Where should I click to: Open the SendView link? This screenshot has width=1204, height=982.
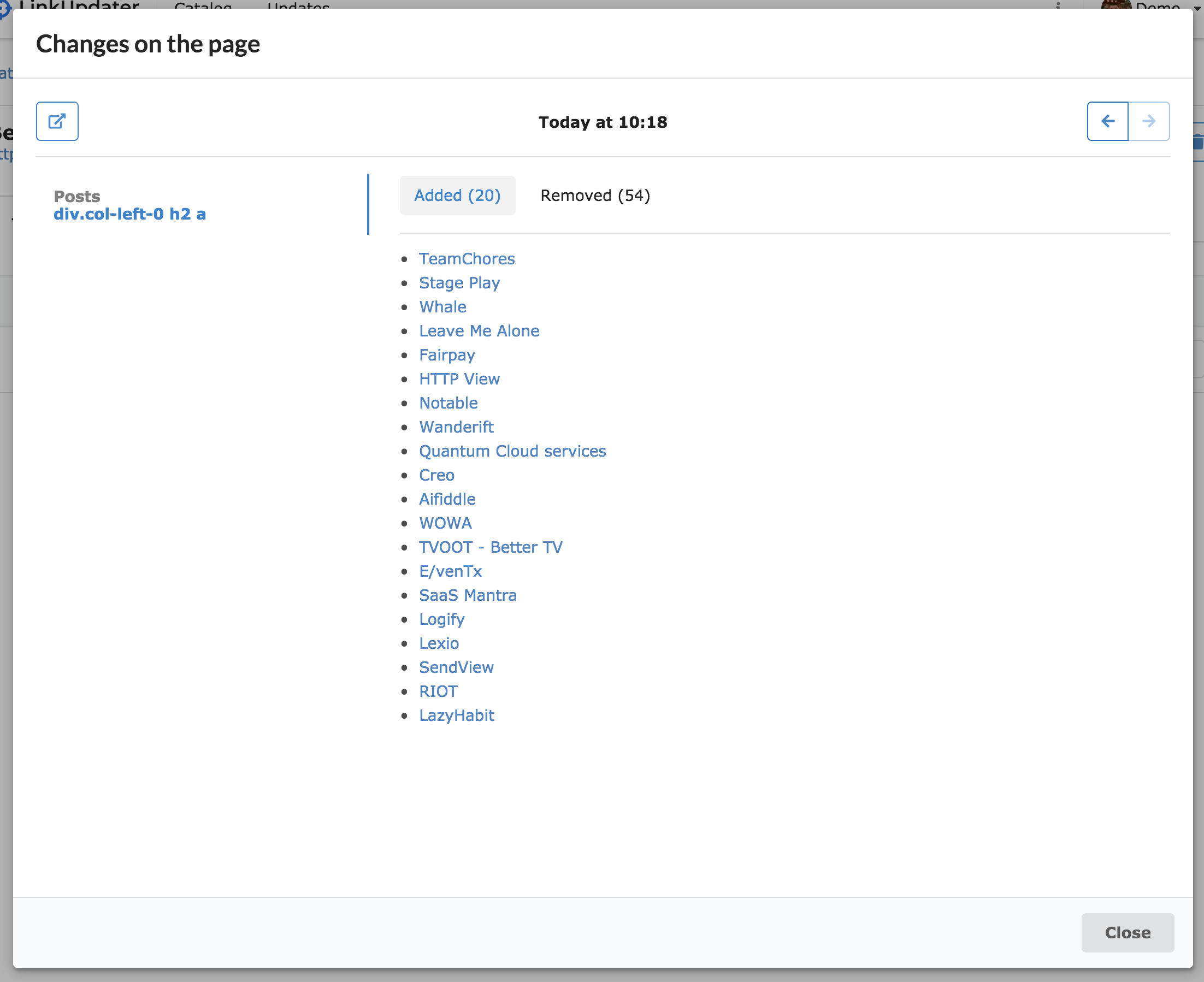(x=456, y=667)
